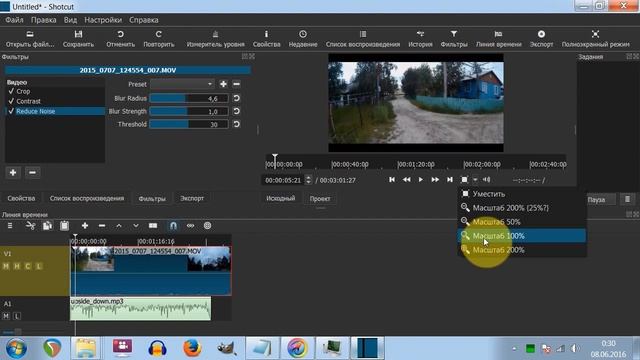The width and height of the screenshot is (640, 360).
Task: Switch to bottom Свойства tab
Action: [21, 198]
